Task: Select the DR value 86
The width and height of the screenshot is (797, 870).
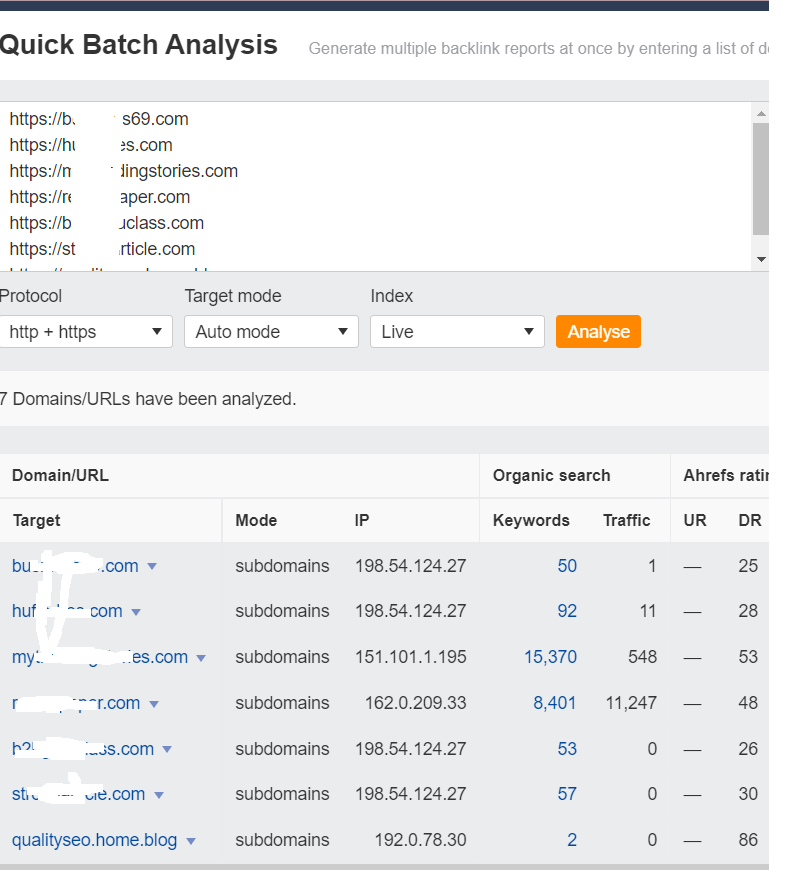Action: click(748, 840)
